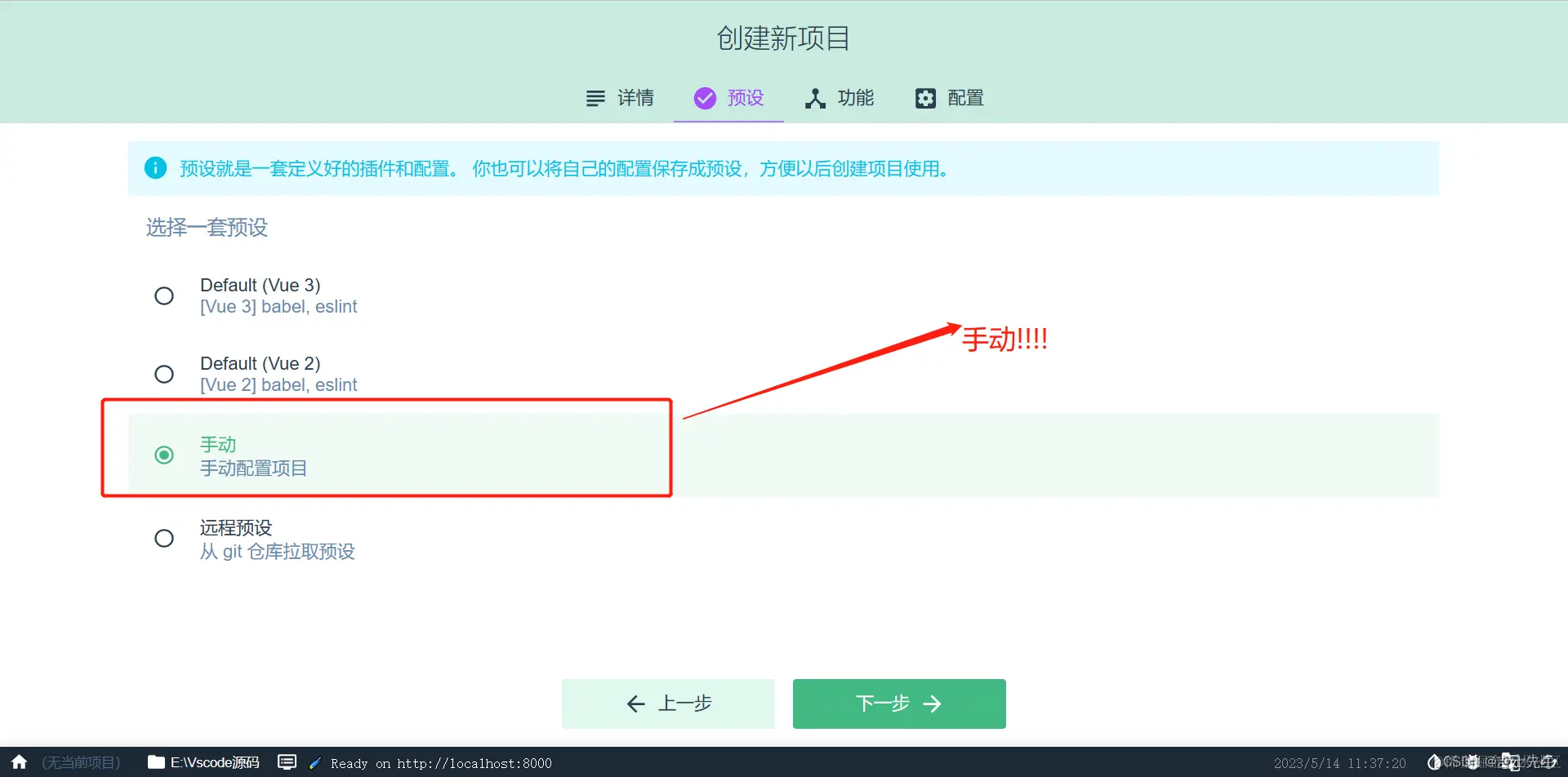Viewport: 1568px width, 777px height.
Task: Switch to the 功能 tab
Action: (x=840, y=98)
